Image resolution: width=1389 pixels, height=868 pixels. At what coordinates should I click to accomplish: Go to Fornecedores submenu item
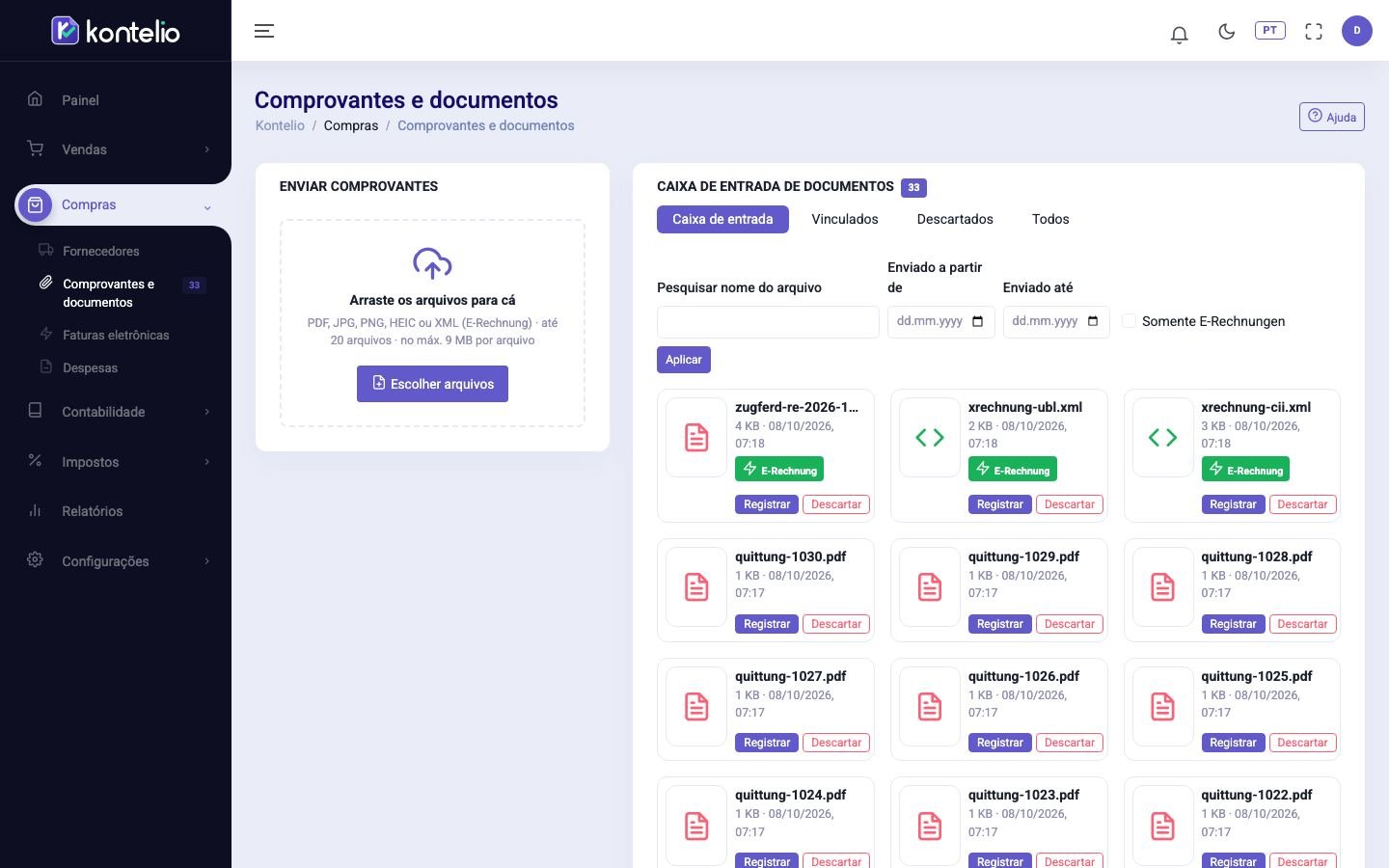tap(101, 251)
